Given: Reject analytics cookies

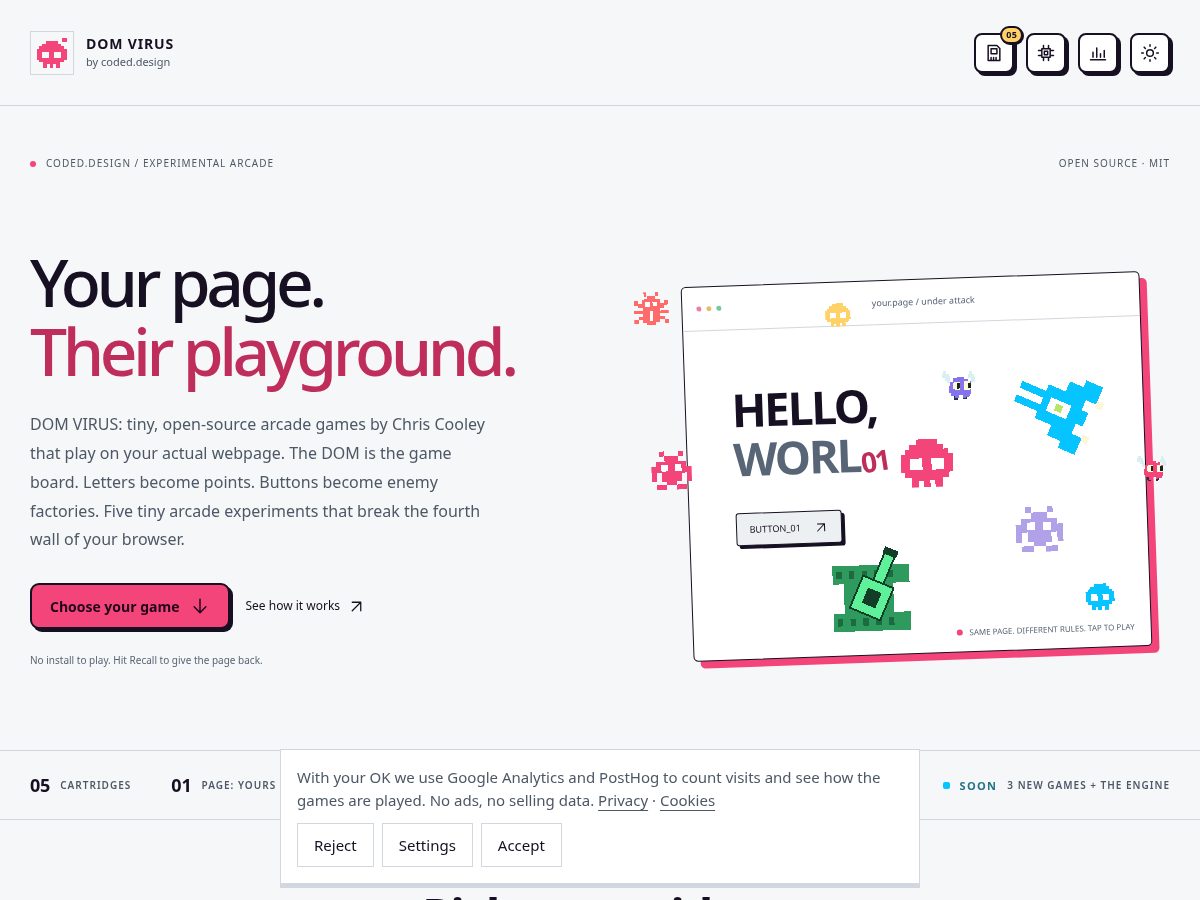Looking at the screenshot, I should point(335,845).
